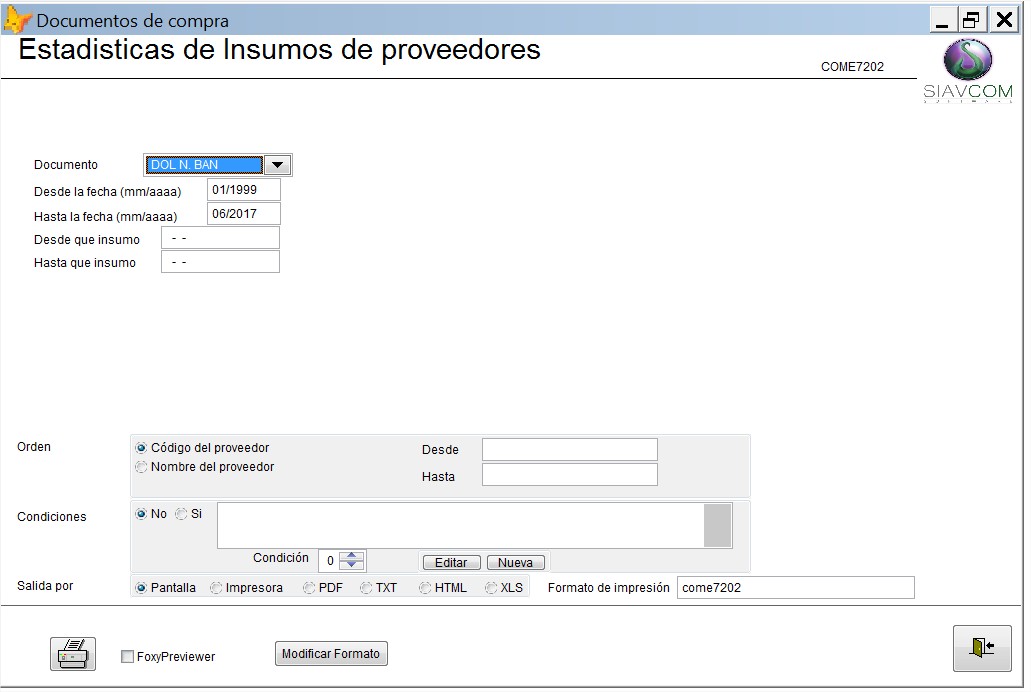Image resolution: width=1031 pixels, height=692 pixels.
Task: Click the Modificar Formato button
Action: point(331,654)
